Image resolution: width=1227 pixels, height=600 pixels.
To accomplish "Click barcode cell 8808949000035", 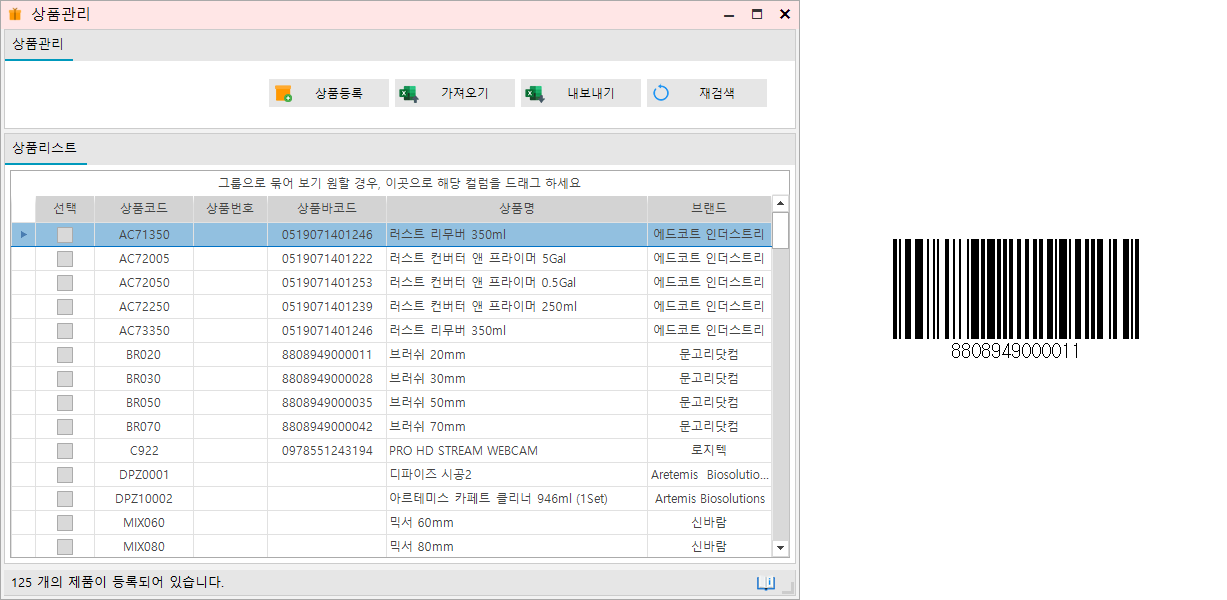I will pos(327,403).
